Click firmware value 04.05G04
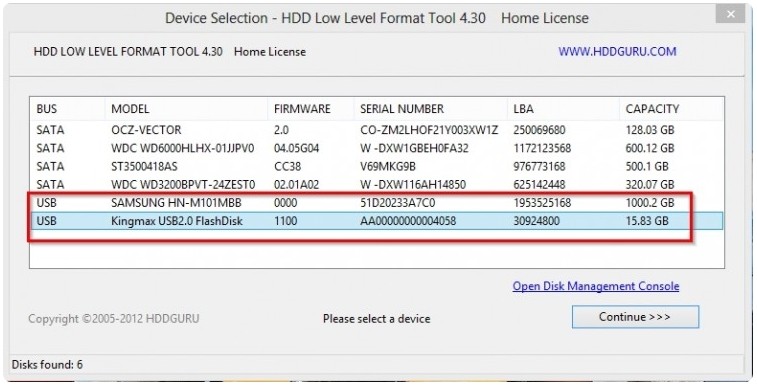The width and height of the screenshot is (757, 385). point(296,148)
